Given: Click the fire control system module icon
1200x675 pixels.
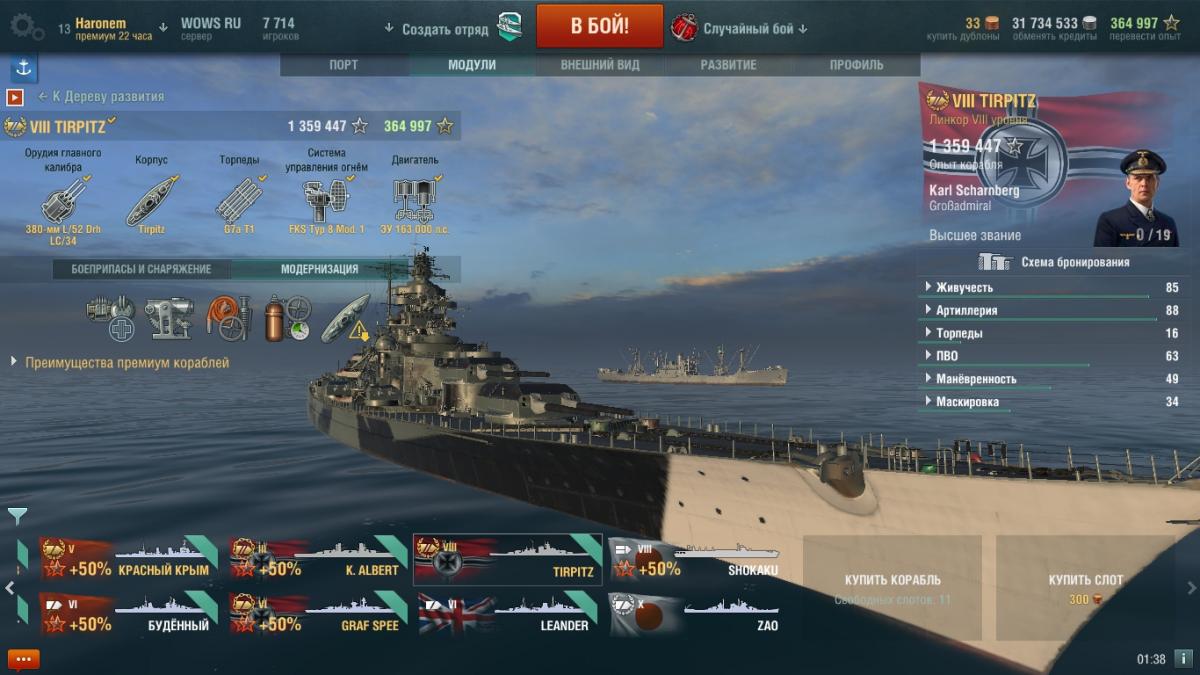Looking at the screenshot, I should tap(327, 199).
